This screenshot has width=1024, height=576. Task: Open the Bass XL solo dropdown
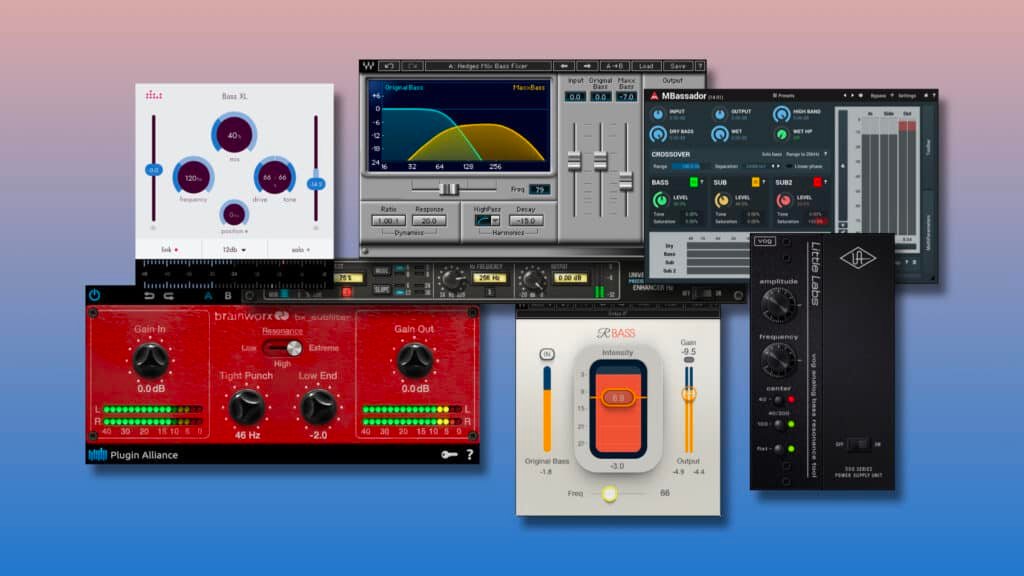(x=300, y=249)
